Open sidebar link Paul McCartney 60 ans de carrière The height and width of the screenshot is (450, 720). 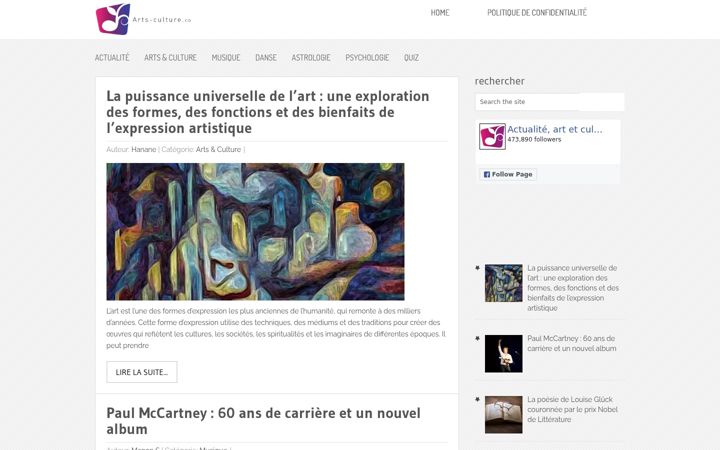click(572, 343)
